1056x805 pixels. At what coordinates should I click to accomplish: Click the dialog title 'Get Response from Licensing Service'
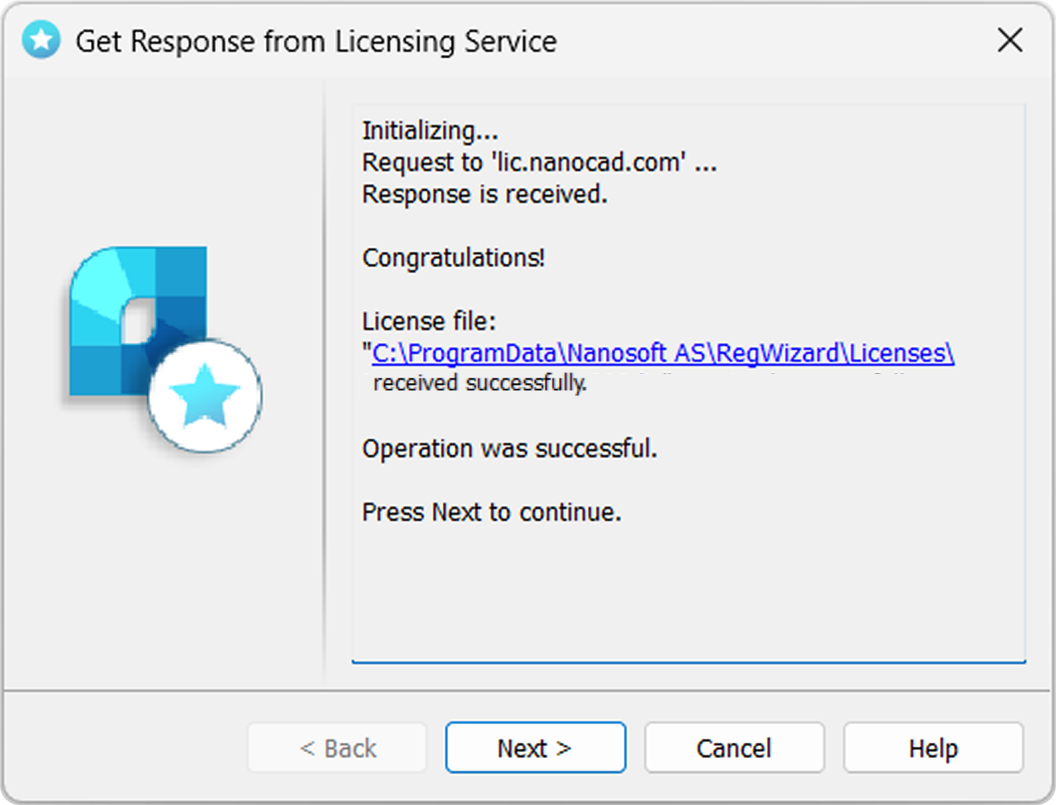tap(316, 41)
